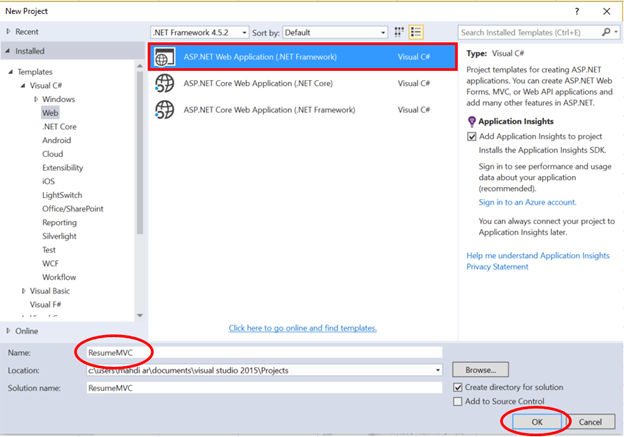
Task: Expand the Windows tree node
Action: [x=36, y=99]
